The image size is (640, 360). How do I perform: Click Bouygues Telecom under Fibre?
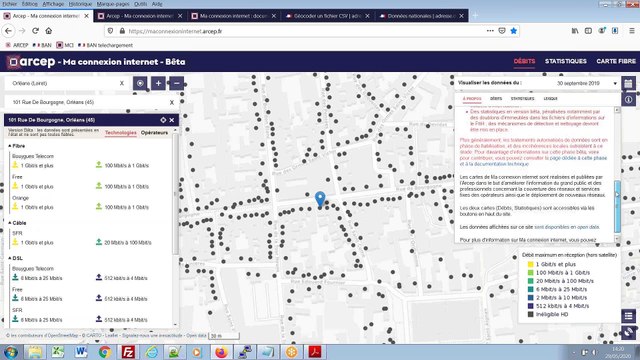tap(33, 156)
